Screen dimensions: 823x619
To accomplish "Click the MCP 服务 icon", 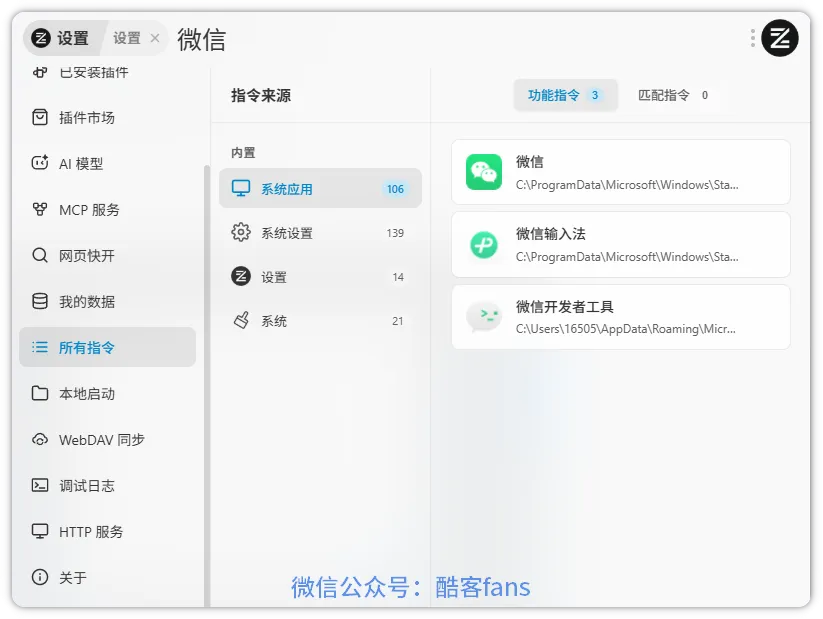I will (x=40, y=209).
